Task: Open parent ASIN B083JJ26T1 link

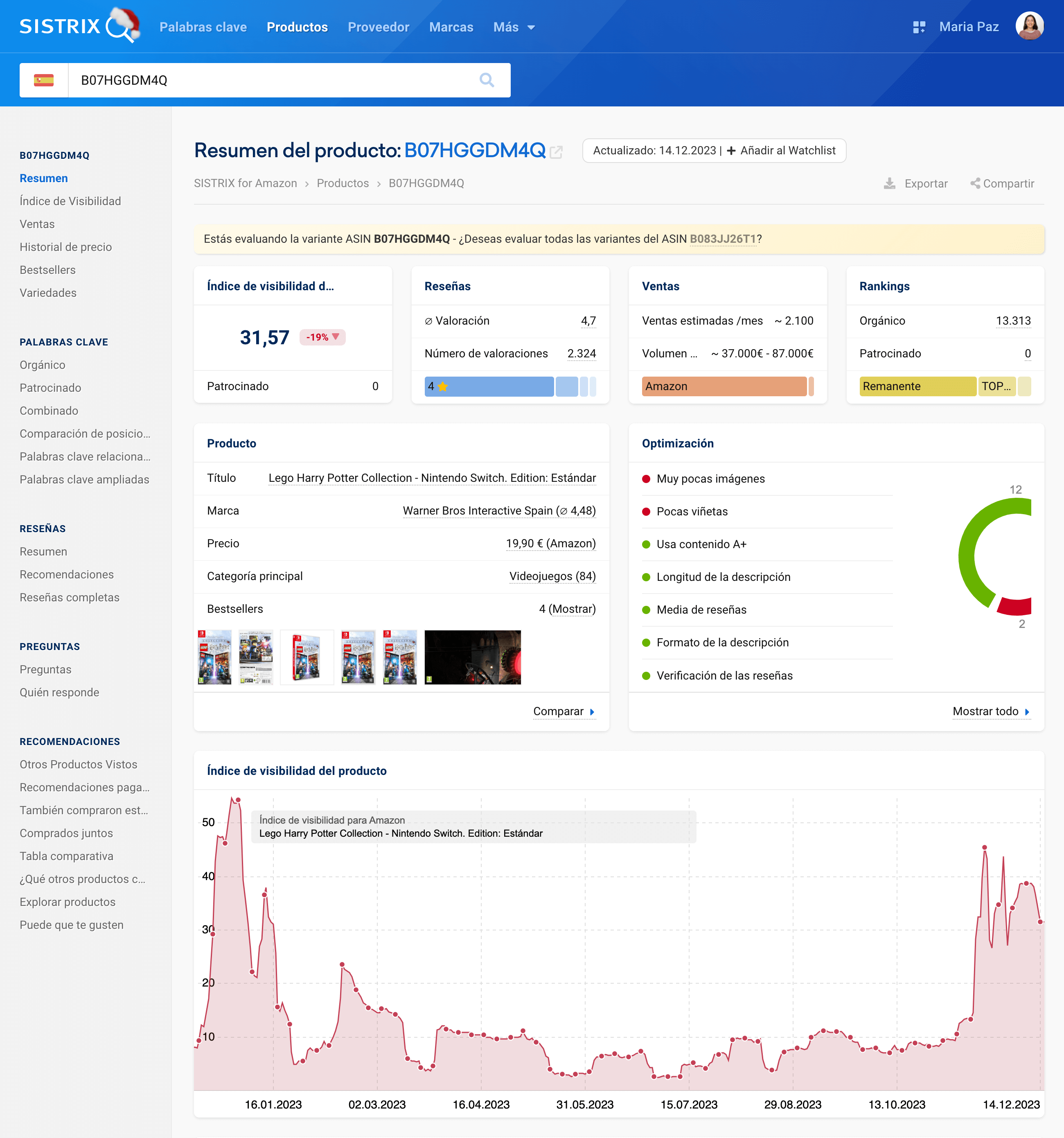Action: click(x=722, y=239)
